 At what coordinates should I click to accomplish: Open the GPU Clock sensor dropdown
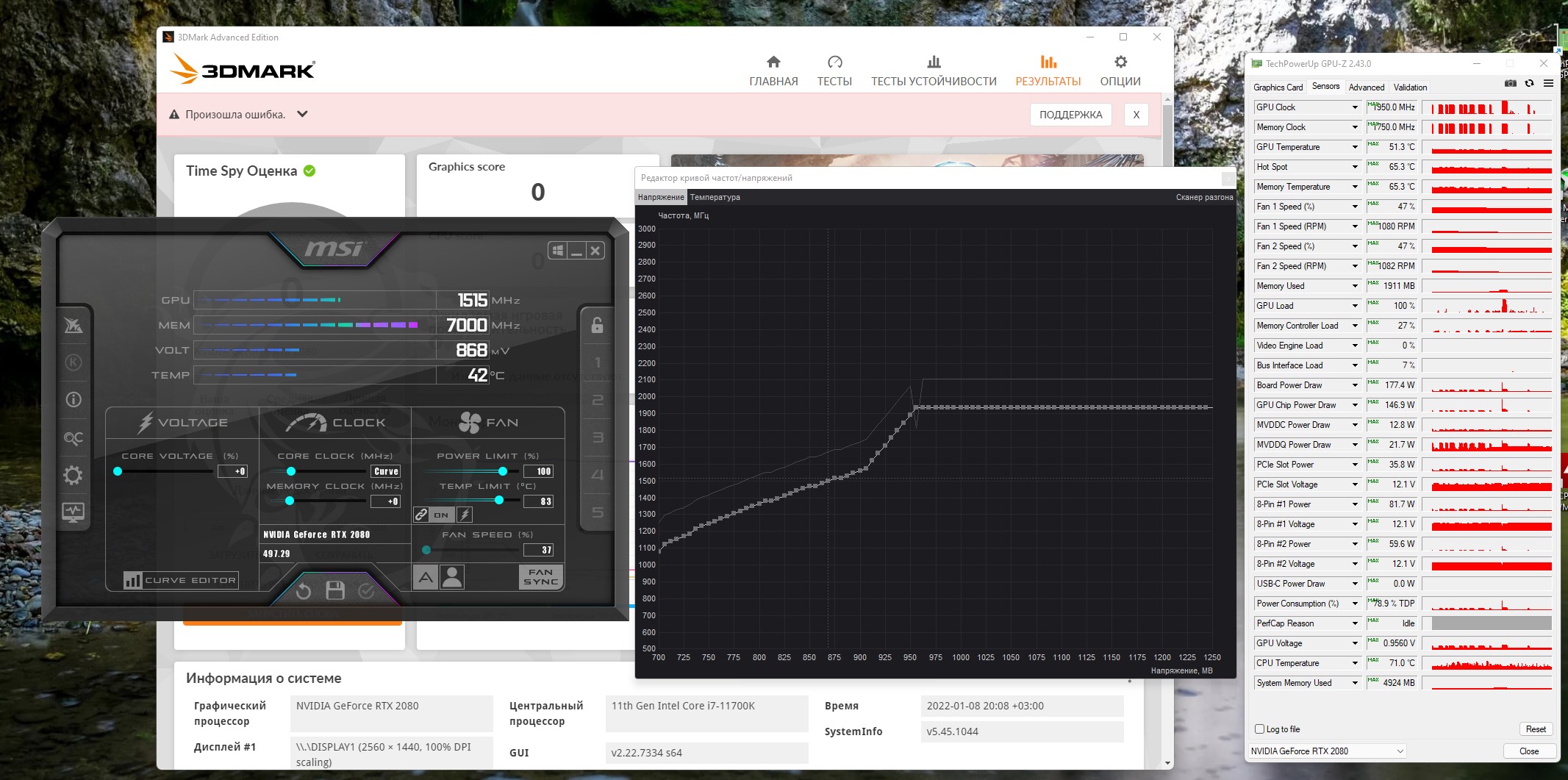point(1355,107)
